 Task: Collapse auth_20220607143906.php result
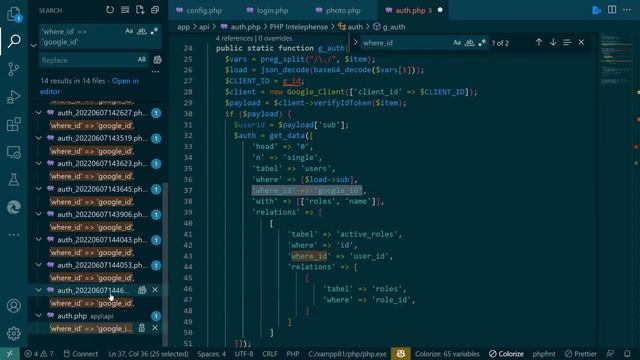[38, 214]
